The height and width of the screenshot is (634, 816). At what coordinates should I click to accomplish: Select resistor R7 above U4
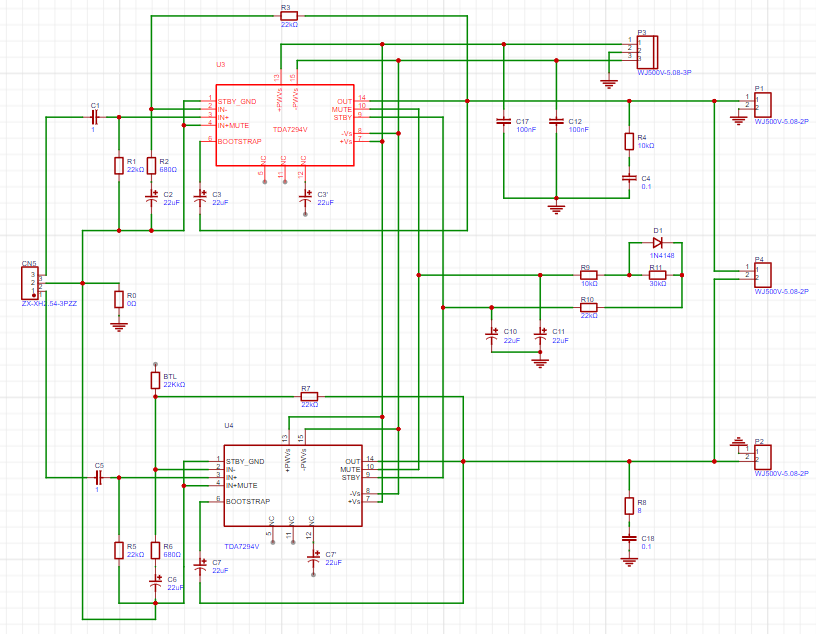point(309,397)
